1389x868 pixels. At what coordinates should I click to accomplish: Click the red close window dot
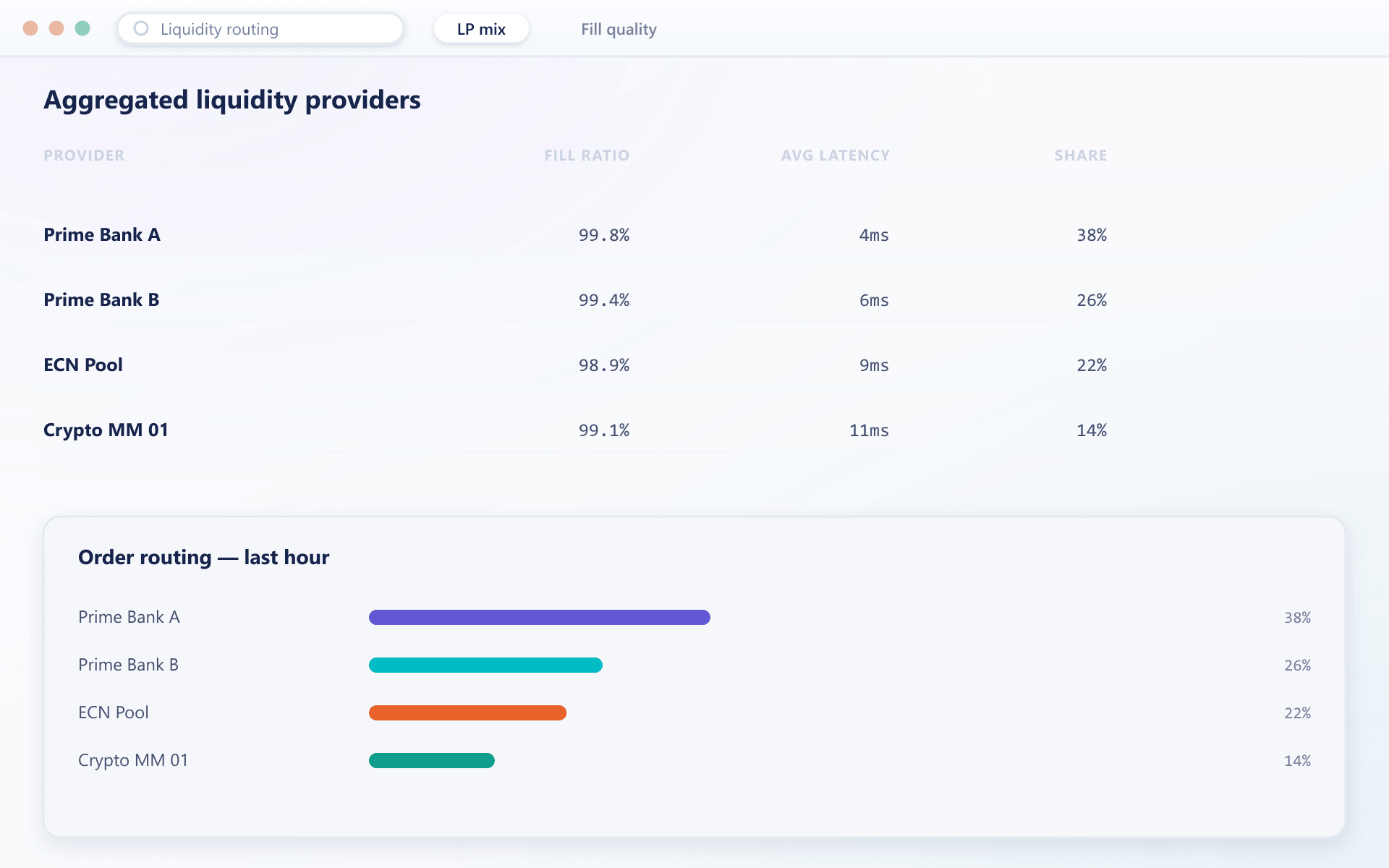point(30,28)
